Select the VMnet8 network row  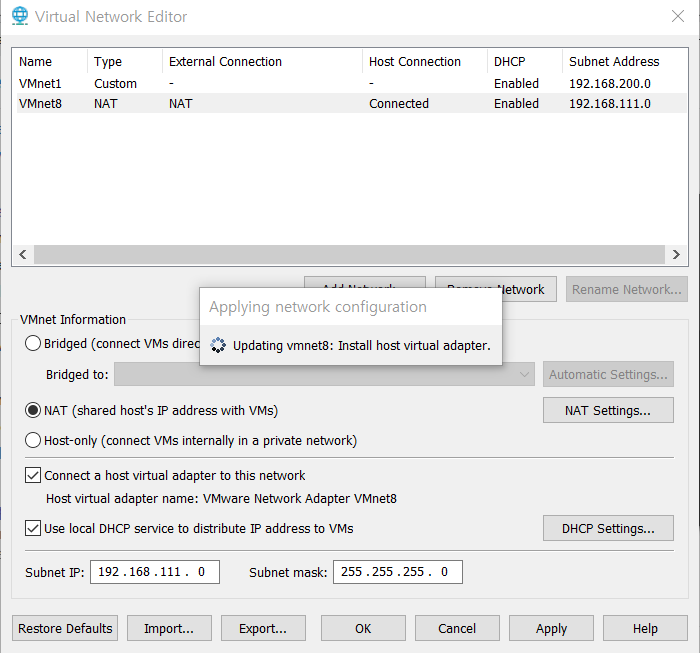pyautogui.click(x=351, y=104)
